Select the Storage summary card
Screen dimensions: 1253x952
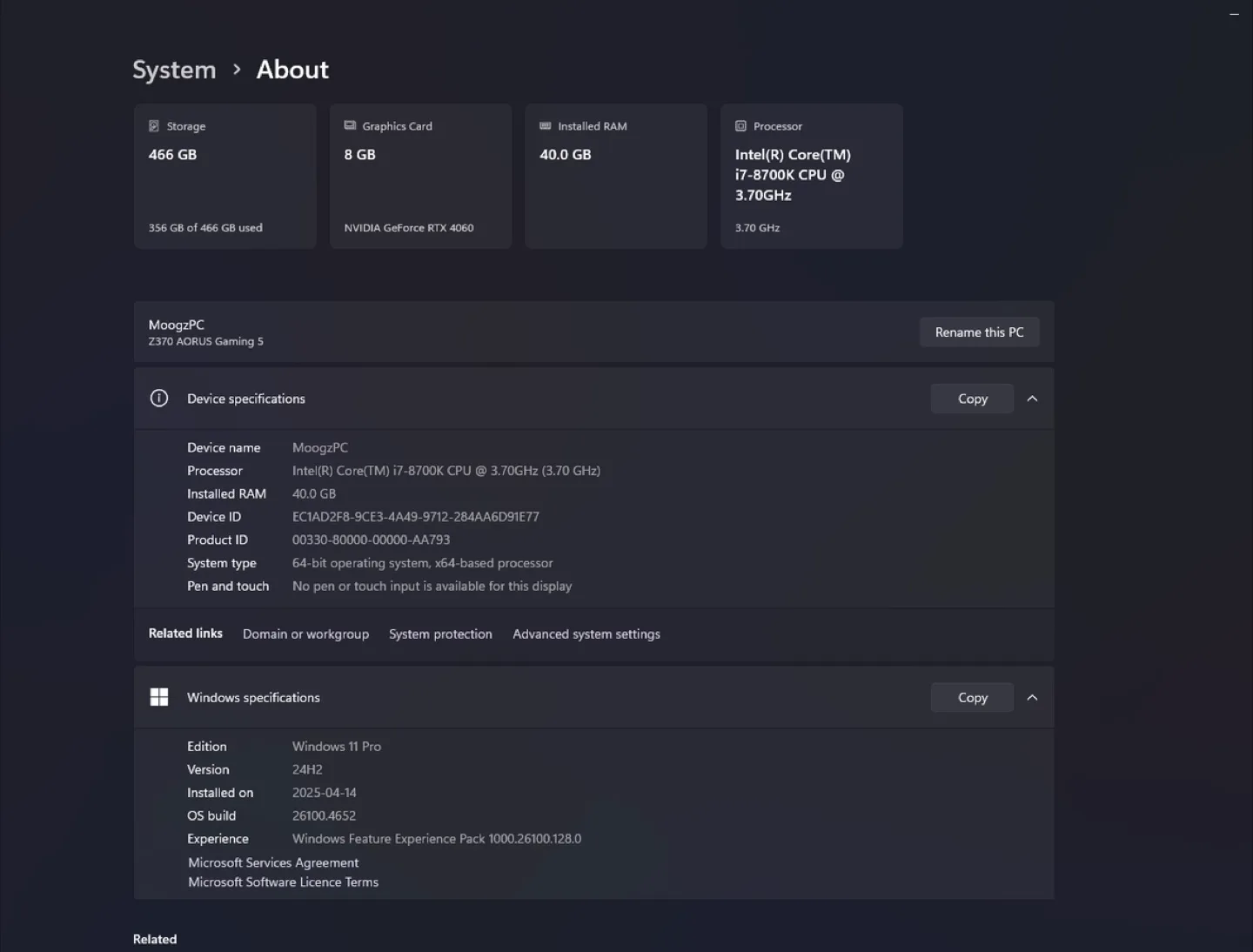pos(224,176)
